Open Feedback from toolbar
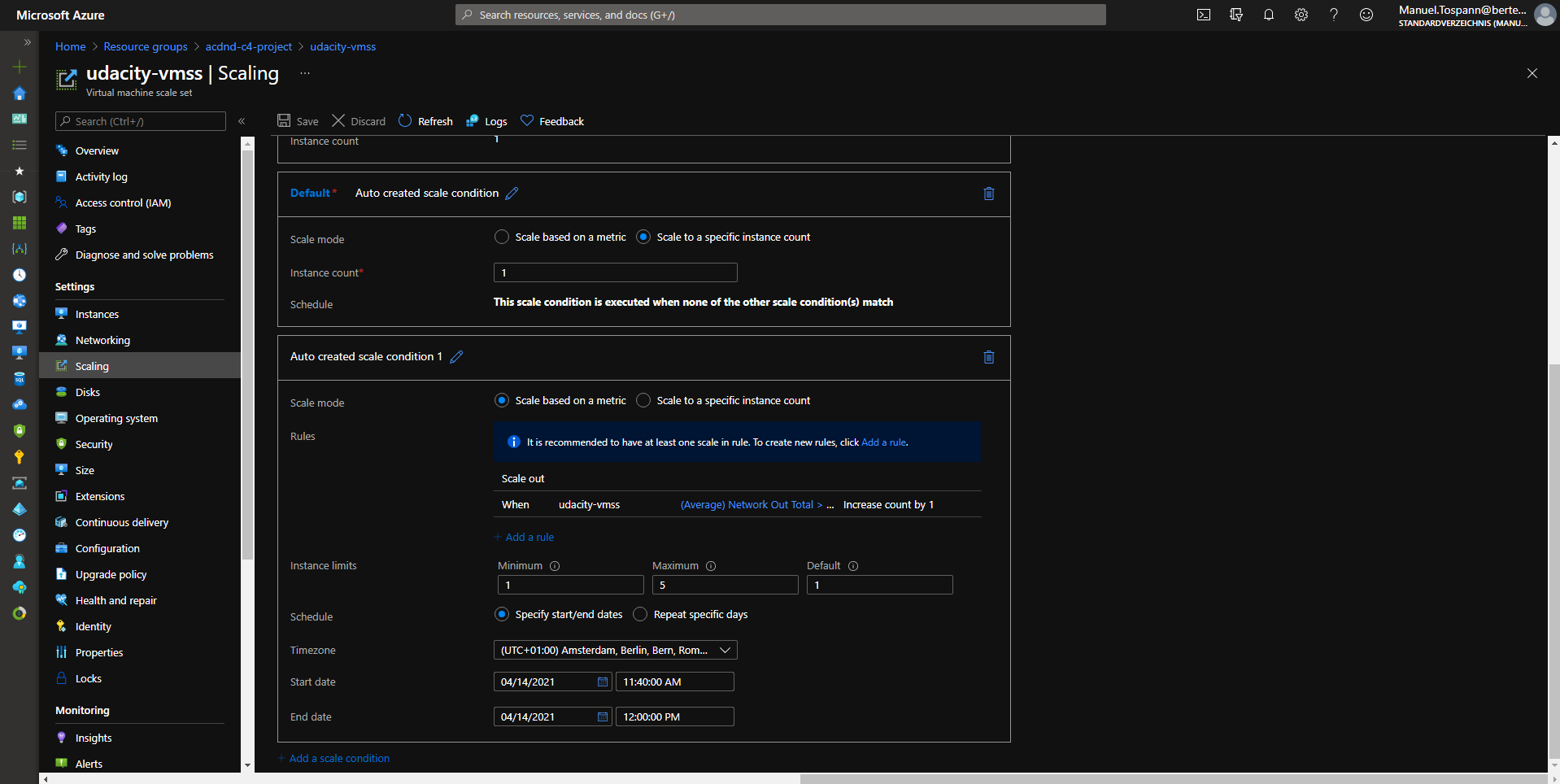This screenshot has height=784, width=1560. pyautogui.click(x=552, y=121)
